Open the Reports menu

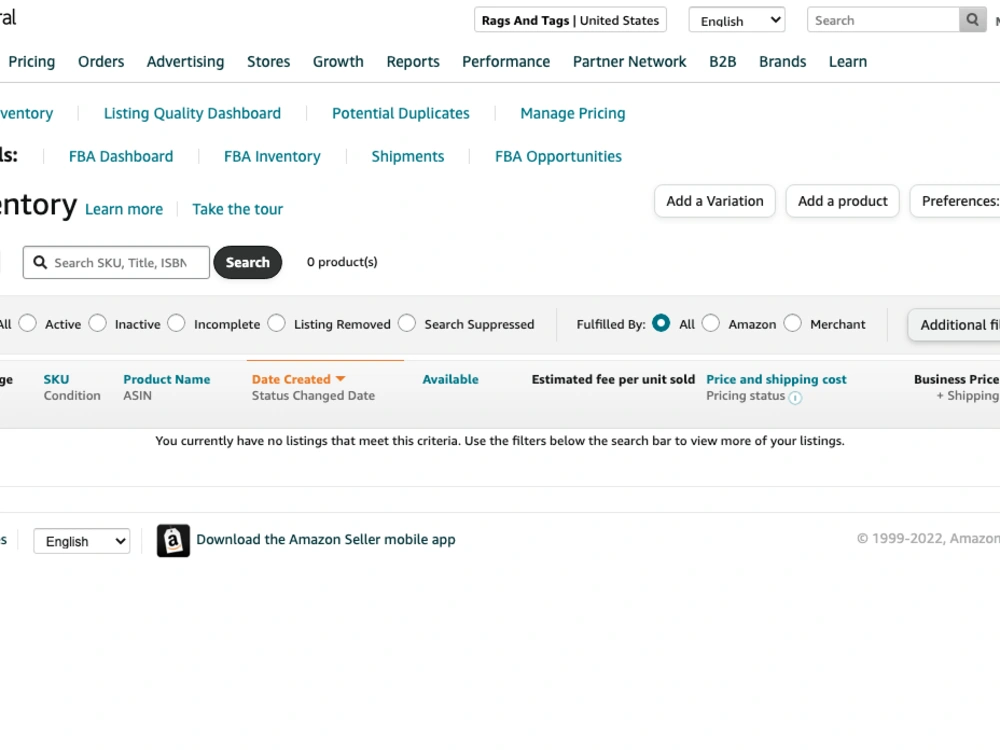coord(413,61)
